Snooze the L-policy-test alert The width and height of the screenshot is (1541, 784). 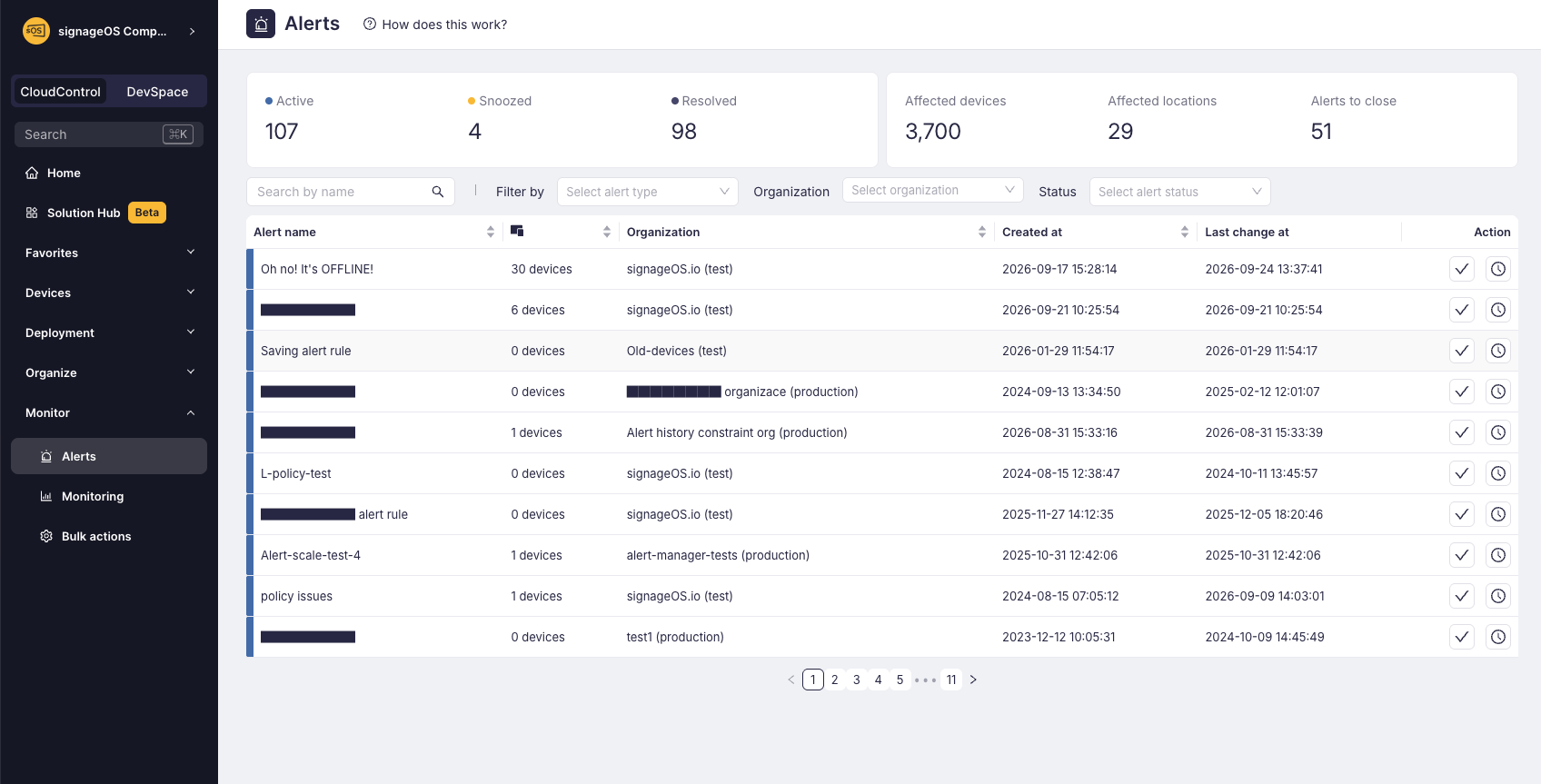[1498, 473]
